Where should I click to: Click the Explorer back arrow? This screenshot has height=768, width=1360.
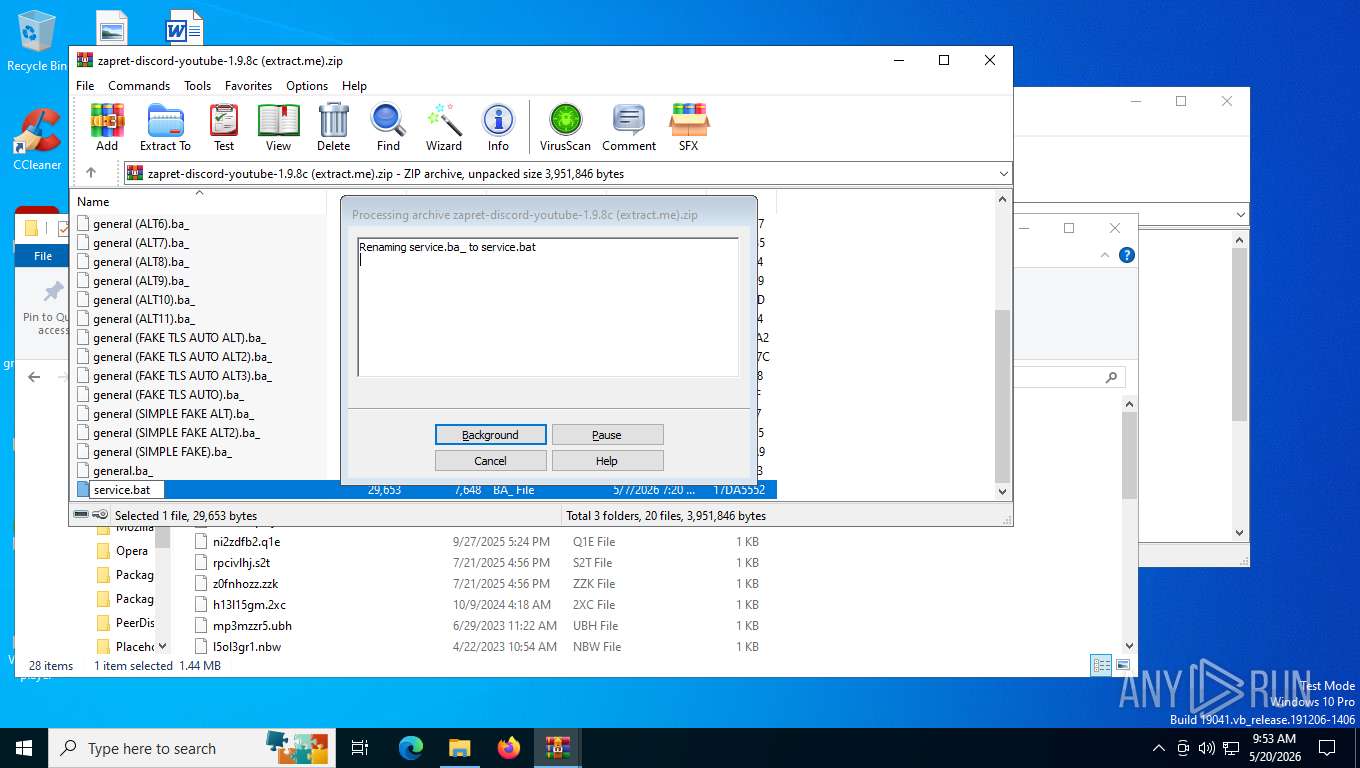(x=34, y=377)
